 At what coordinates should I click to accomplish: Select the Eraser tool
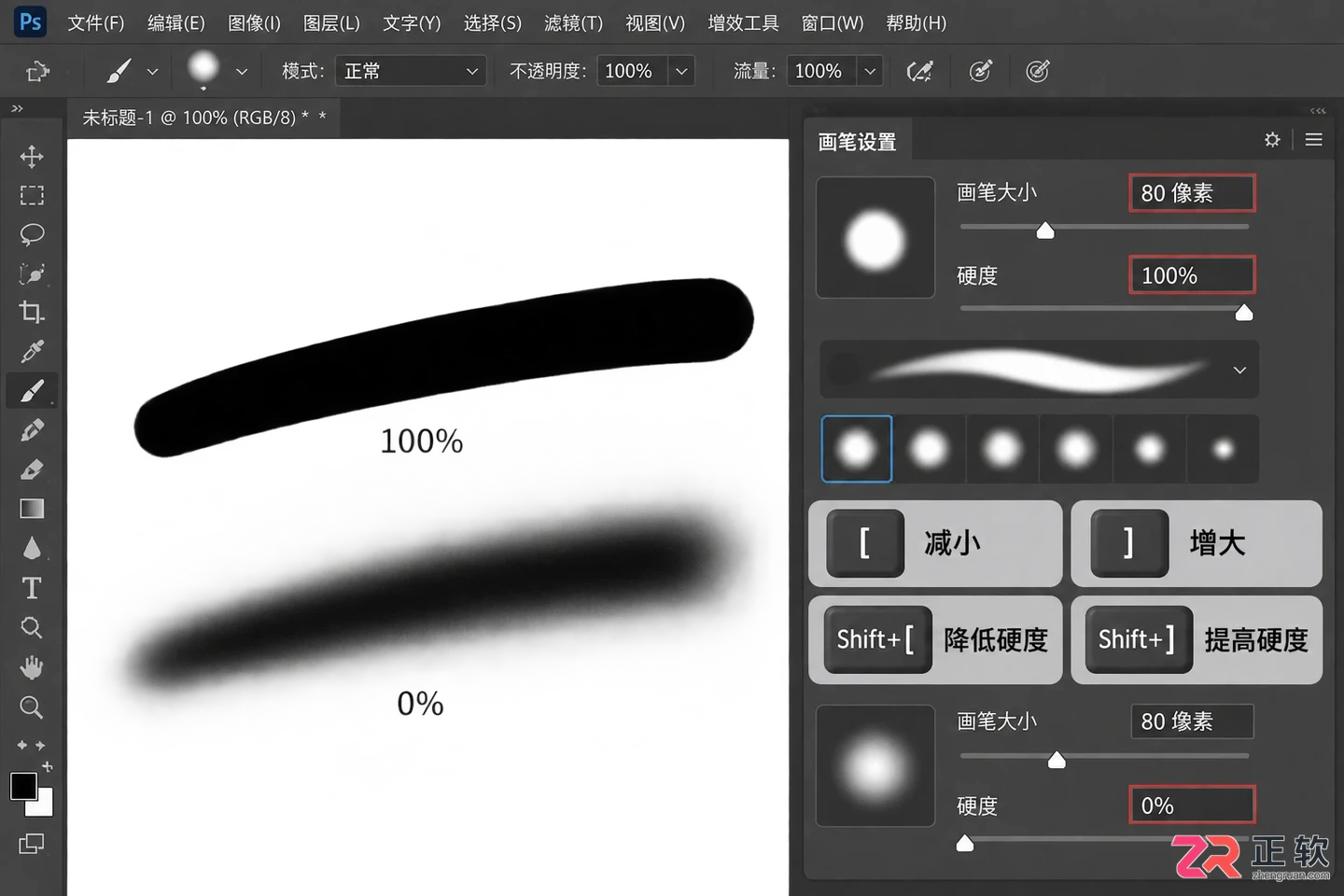pos(32,469)
